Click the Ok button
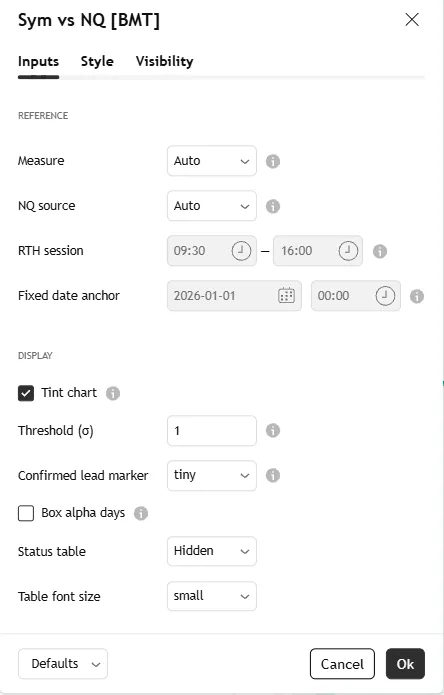 (x=405, y=664)
